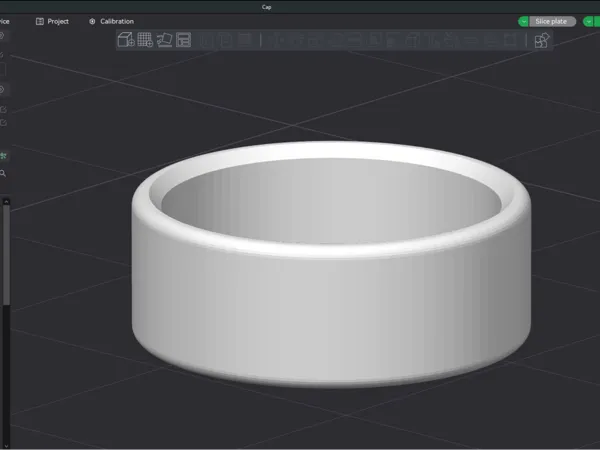The height and width of the screenshot is (450, 600).
Task: Open the Assembly view icon
Action: pos(541,40)
